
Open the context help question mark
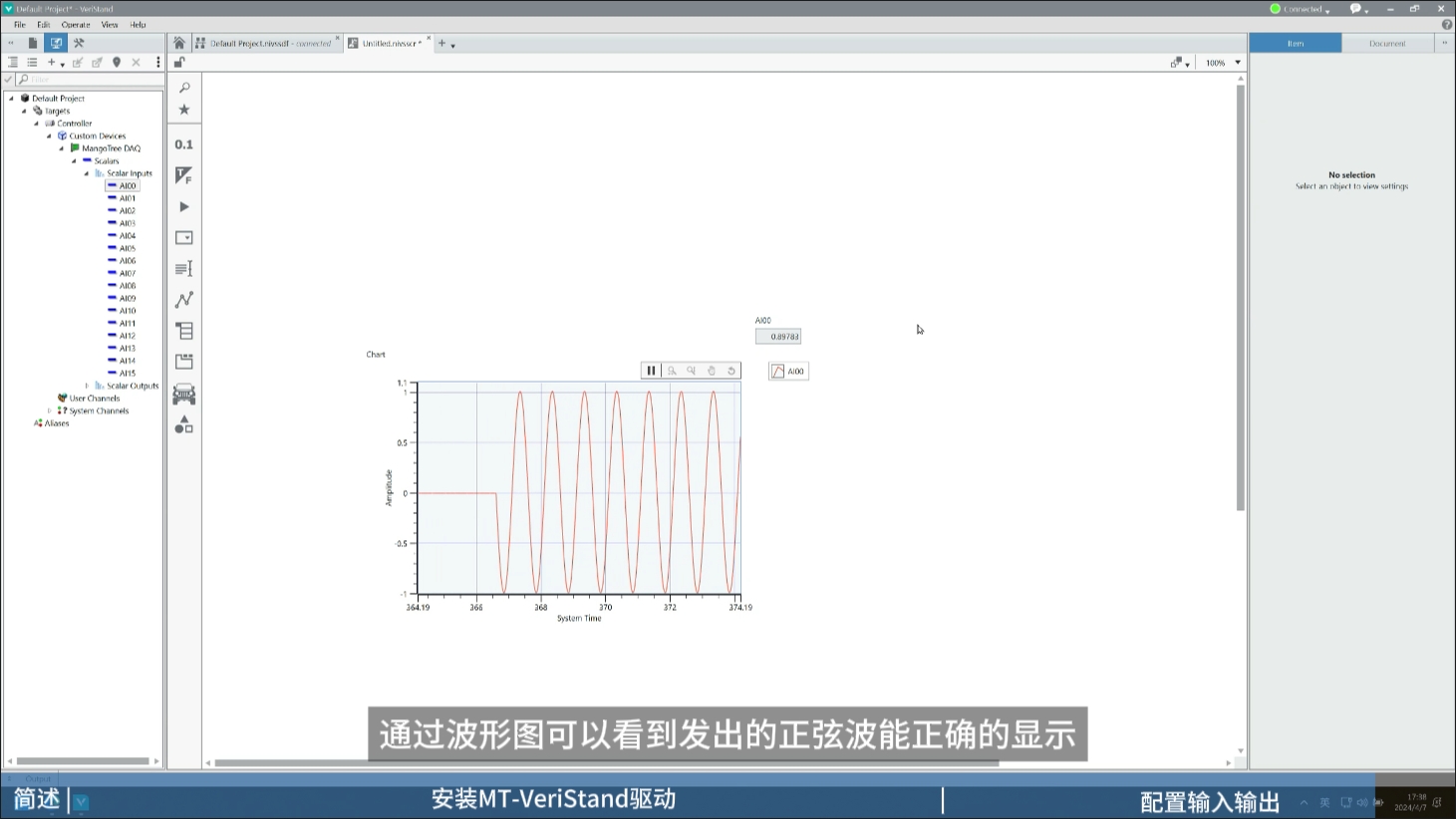point(1446,25)
